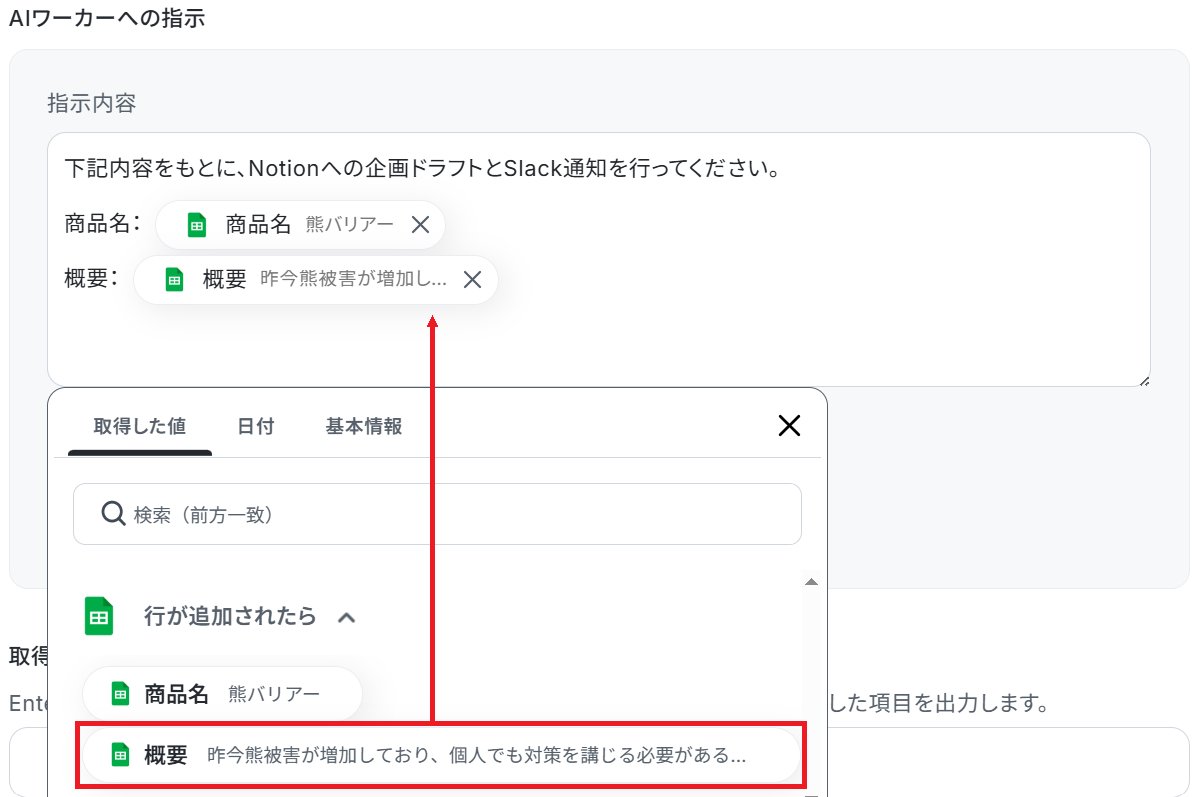Click the sheet icon in the instruction's 概要 chip
The image size is (1197, 797).
tap(174, 279)
